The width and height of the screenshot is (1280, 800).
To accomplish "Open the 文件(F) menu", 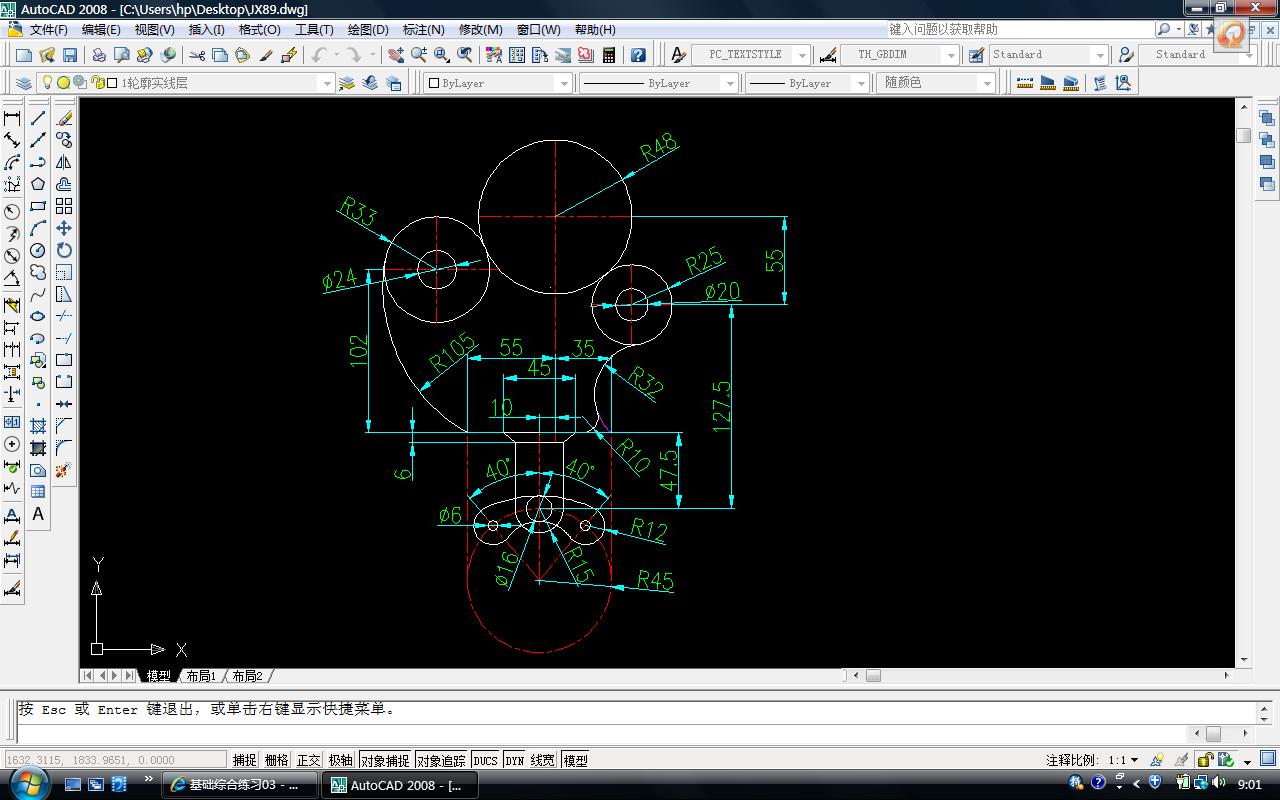I will coord(49,29).
